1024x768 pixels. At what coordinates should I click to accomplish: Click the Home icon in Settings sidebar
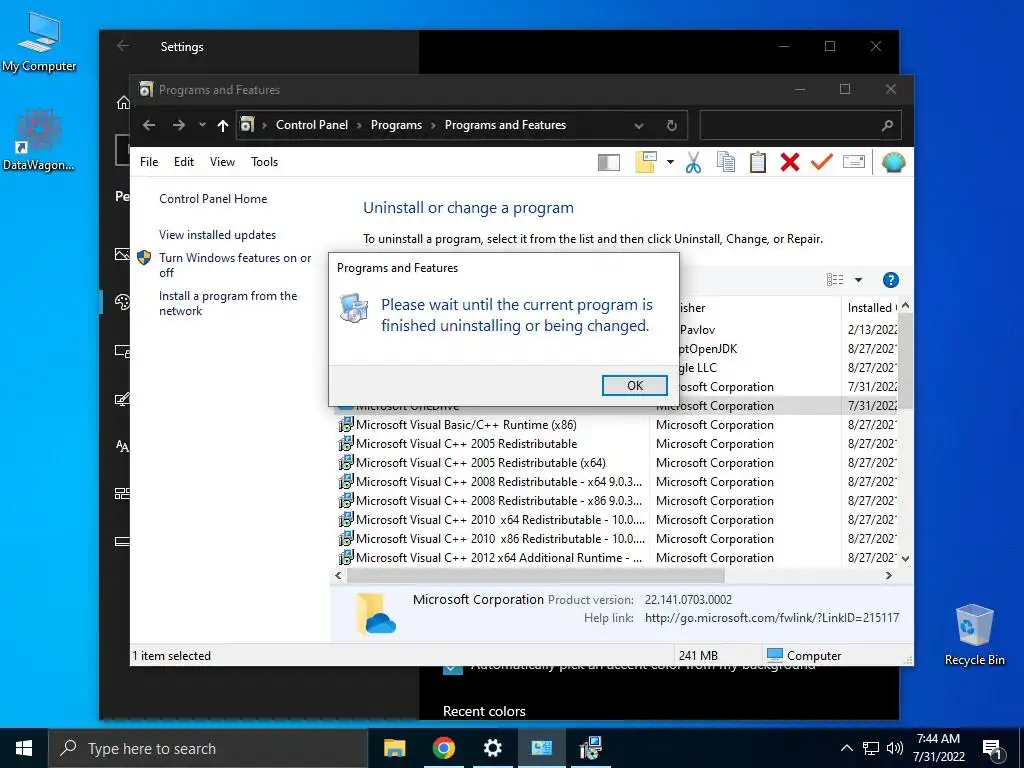[x=123, y=103]
